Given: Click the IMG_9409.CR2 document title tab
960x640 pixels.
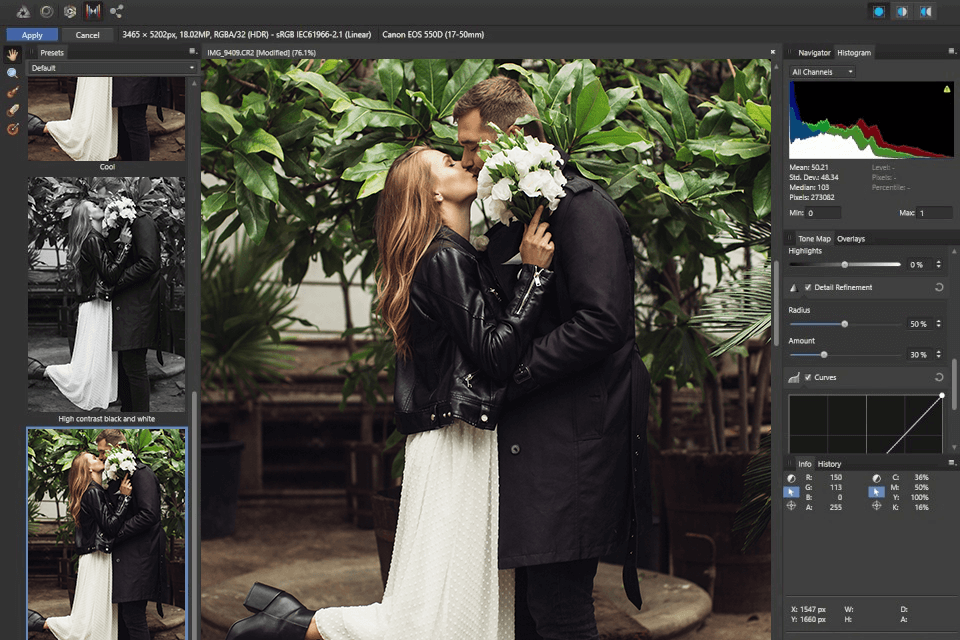Looking at the screenshot, I should [x=261, y=53].
